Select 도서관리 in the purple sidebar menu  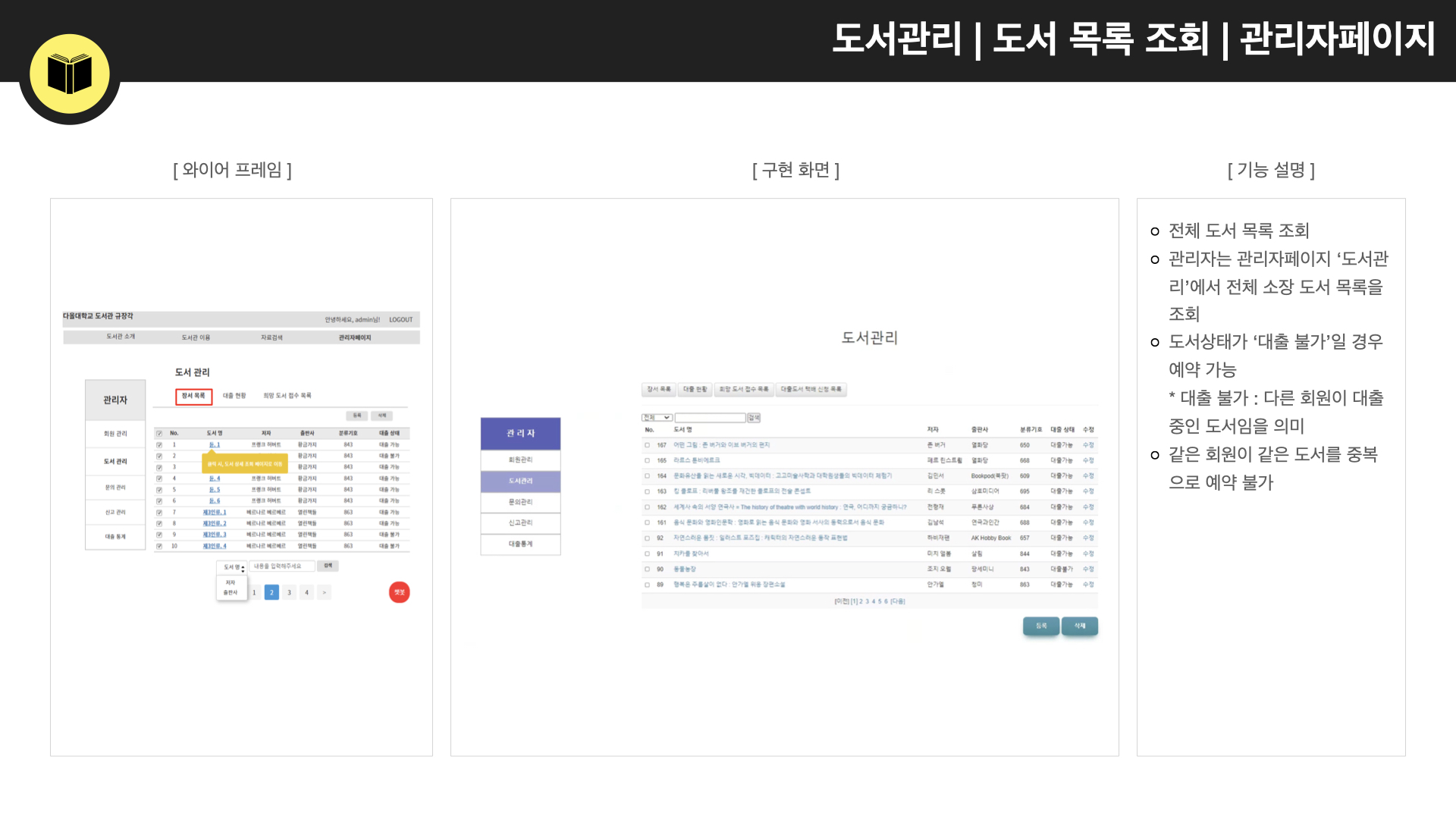tap(520, 481)
